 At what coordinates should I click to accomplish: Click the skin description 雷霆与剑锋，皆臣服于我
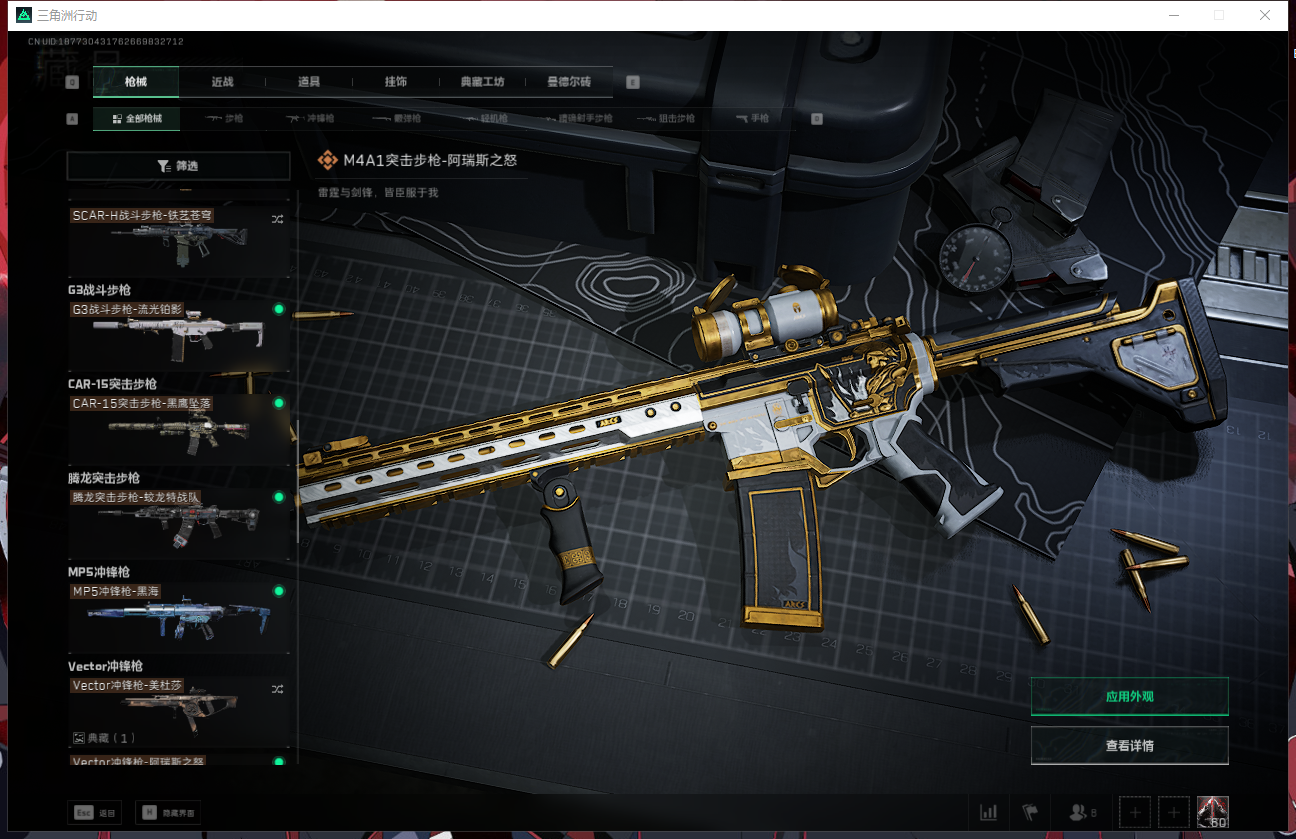(x=378, y=192)
